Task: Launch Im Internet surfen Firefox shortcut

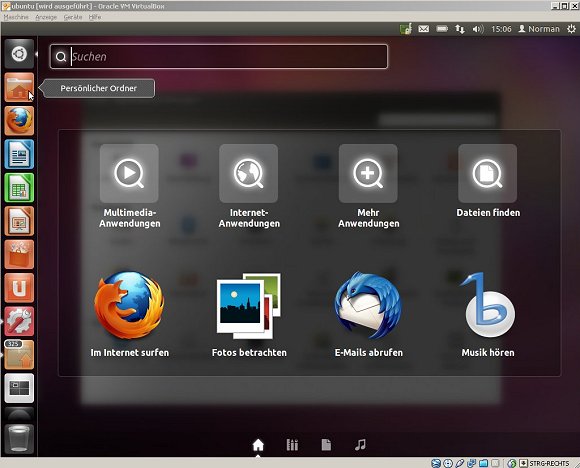Action: [x=129, y=314]
